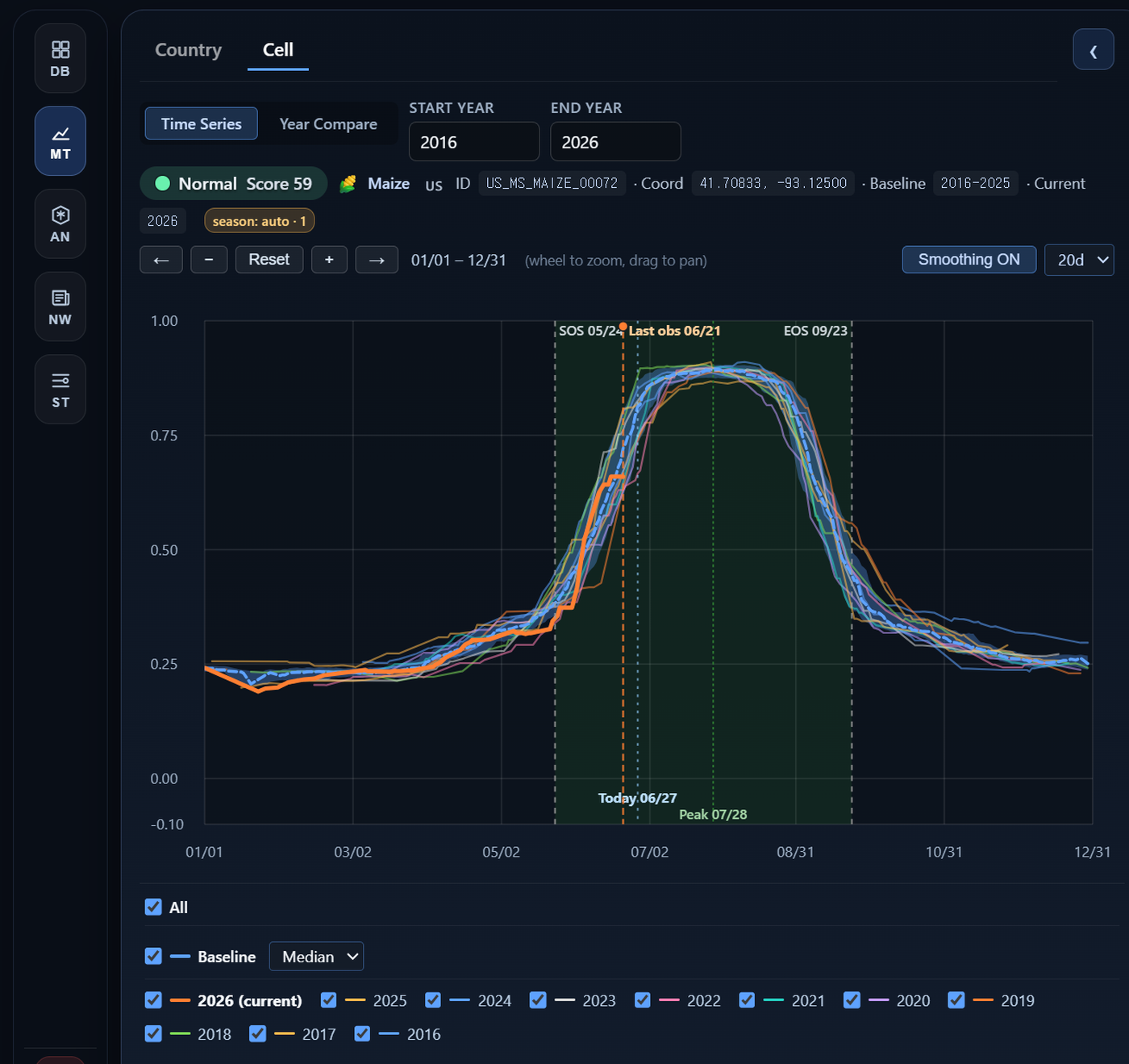Hide the 2018 series checkbox
Image resolution: width=1129 pixels, height=1064 pixels.
[153, 1033]
